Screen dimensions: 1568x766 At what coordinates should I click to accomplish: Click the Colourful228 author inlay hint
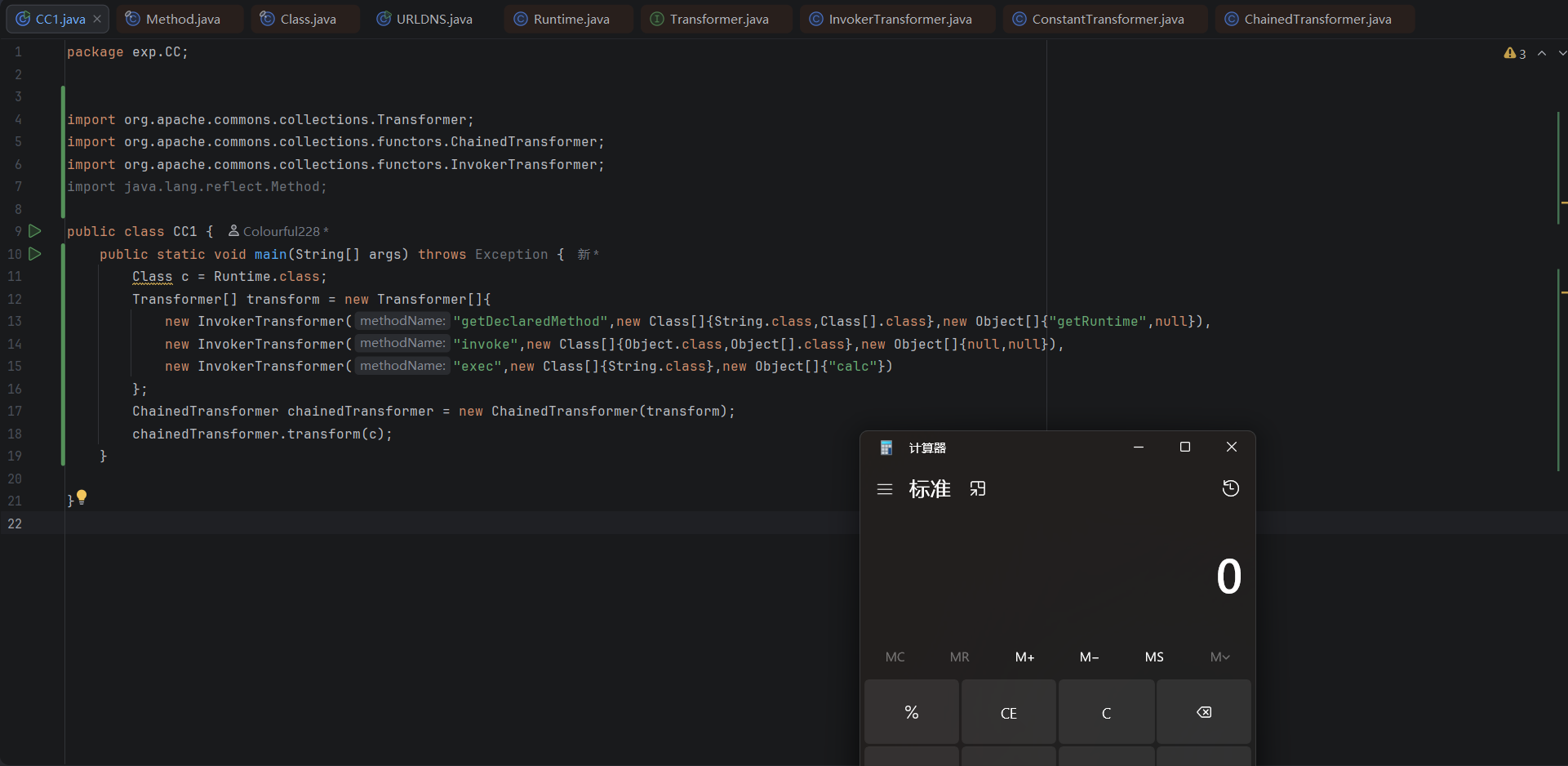tap(278, 231)
